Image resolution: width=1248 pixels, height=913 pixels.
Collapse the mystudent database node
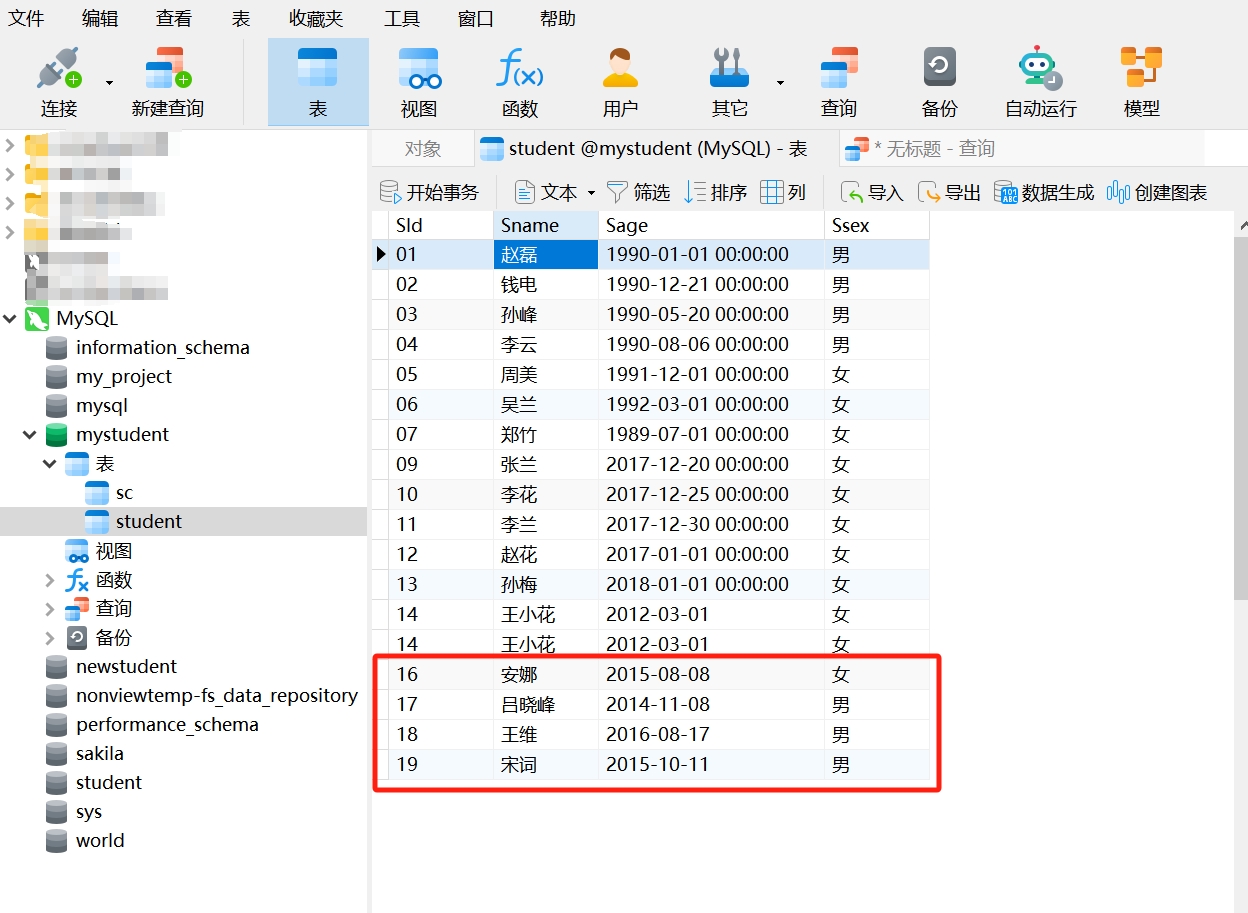28,434
